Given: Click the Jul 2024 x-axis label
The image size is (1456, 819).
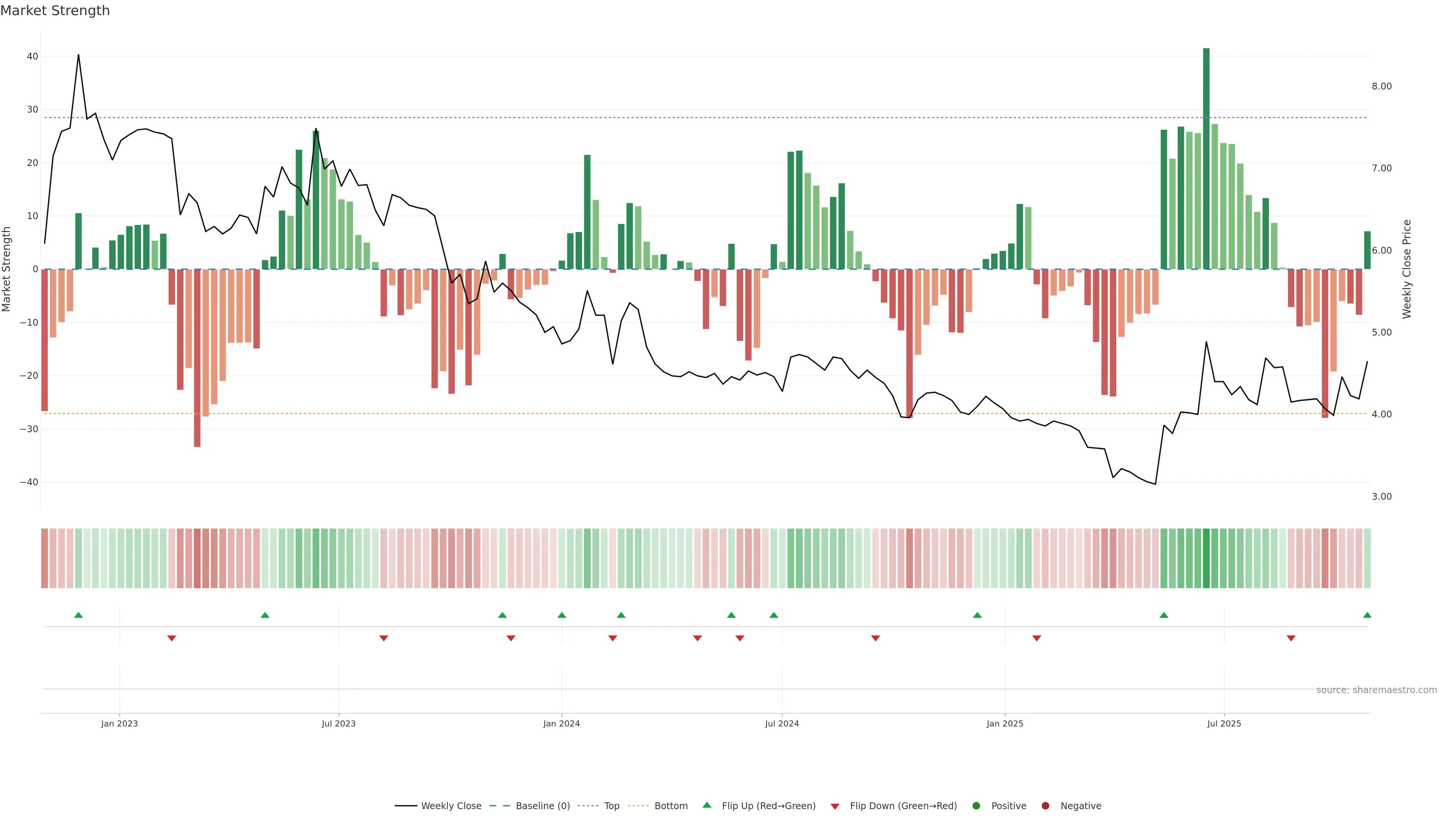Looking at the screenshot, I should pyautogui.click(x=782, y=723).
